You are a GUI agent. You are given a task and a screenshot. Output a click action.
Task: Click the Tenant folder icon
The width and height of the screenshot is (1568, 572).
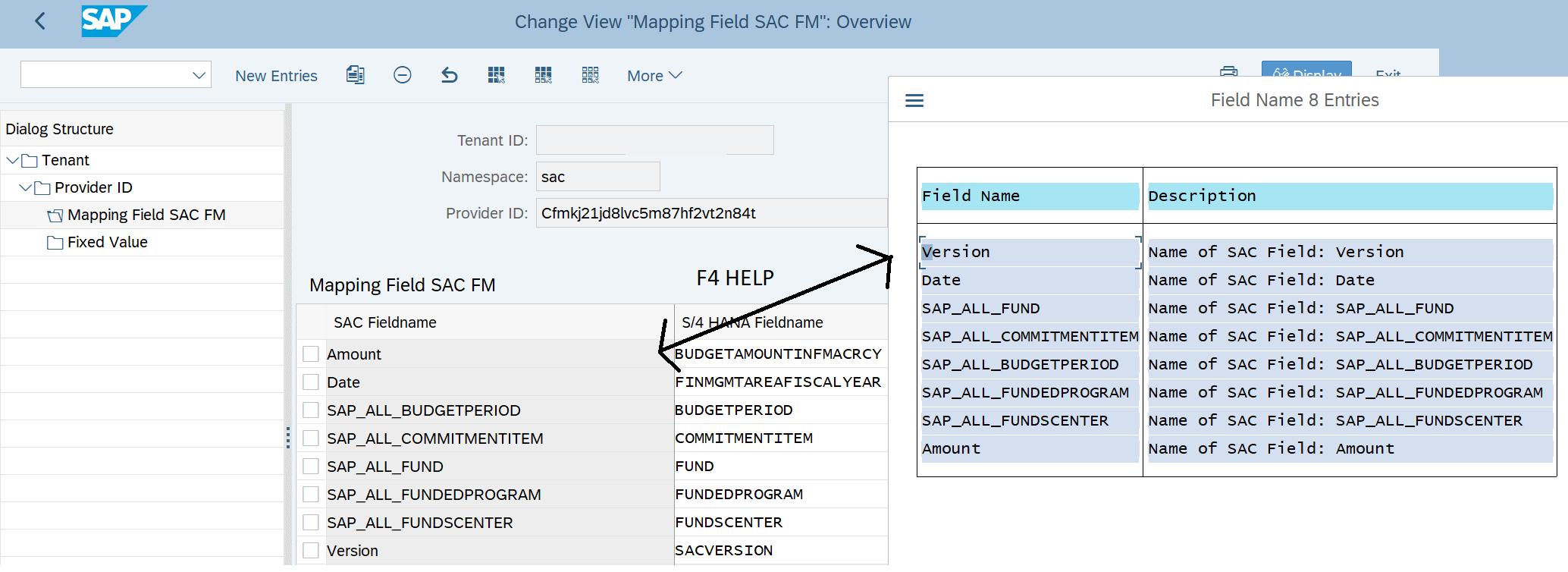coord(30,160)
